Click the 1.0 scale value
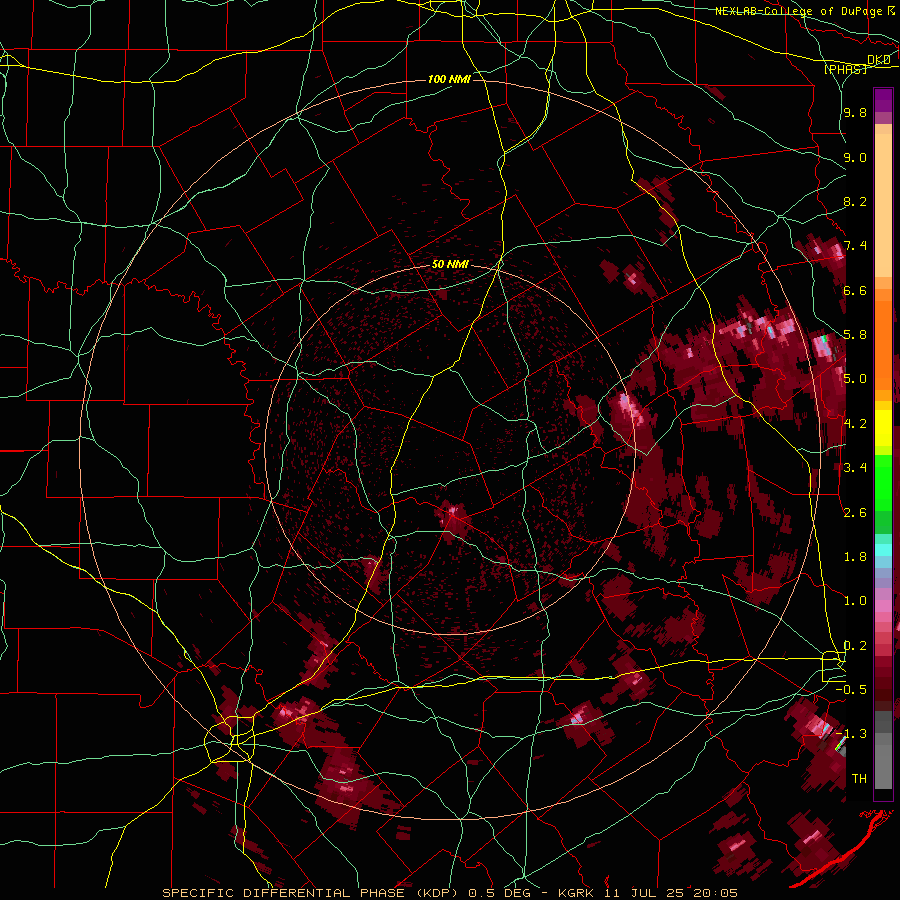 coord(855,600)
